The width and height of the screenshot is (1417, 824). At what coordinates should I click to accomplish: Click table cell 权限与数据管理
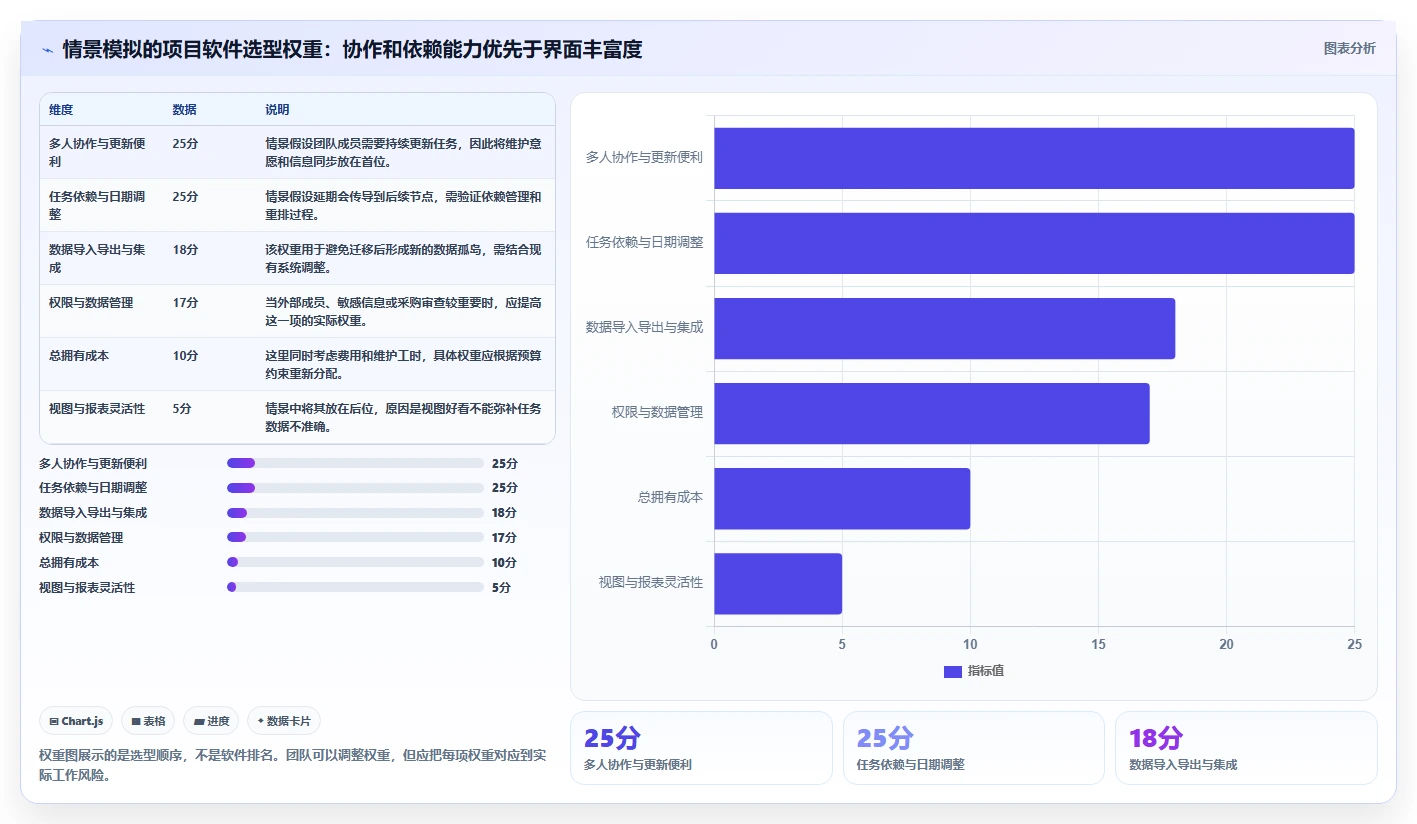(91, 303)
